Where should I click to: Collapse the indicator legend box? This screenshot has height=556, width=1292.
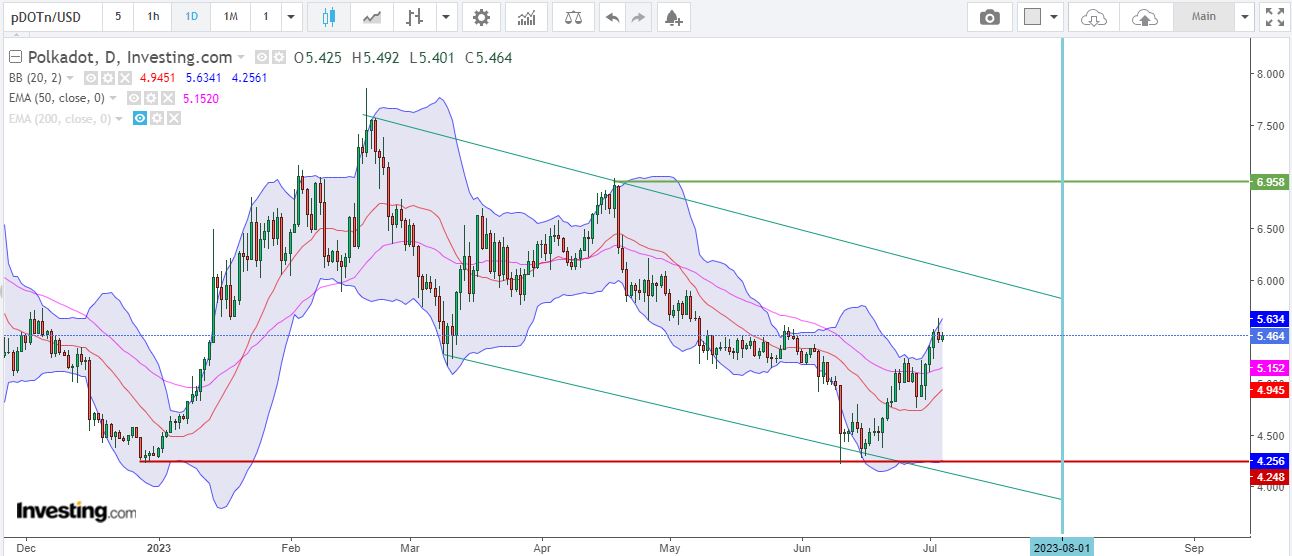pyautogui.click(x=14, y=58)
